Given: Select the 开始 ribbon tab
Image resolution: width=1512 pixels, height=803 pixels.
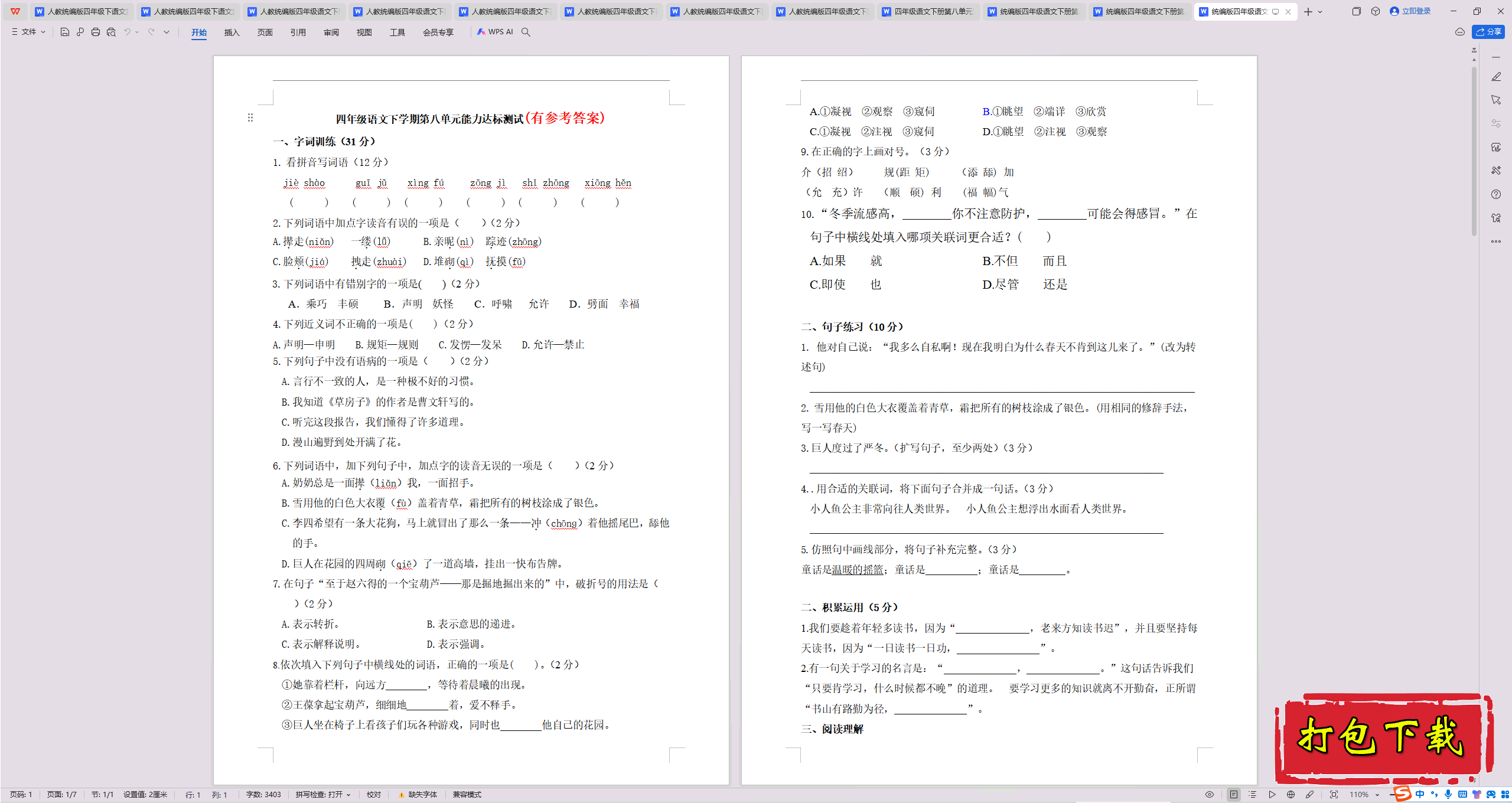Looking at the screenshot, I should pos(199,32).
